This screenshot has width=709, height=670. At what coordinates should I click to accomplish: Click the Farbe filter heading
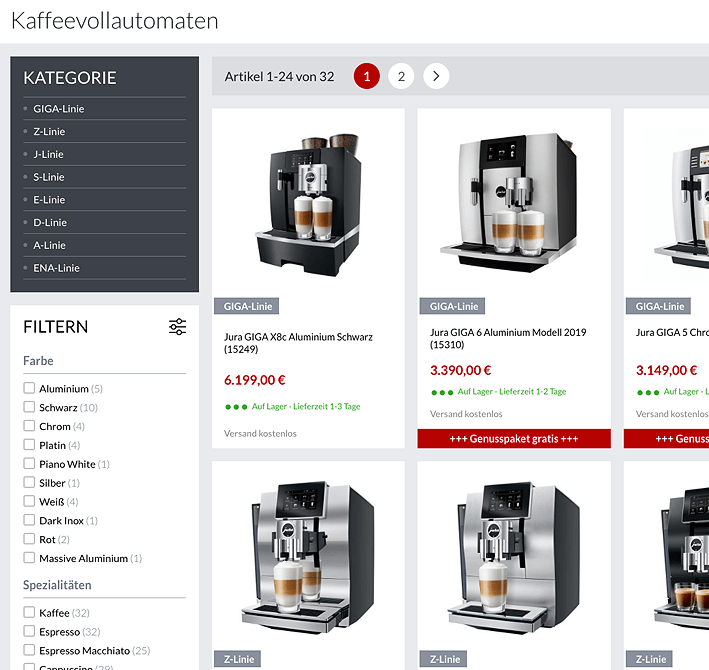pos(38,361)
